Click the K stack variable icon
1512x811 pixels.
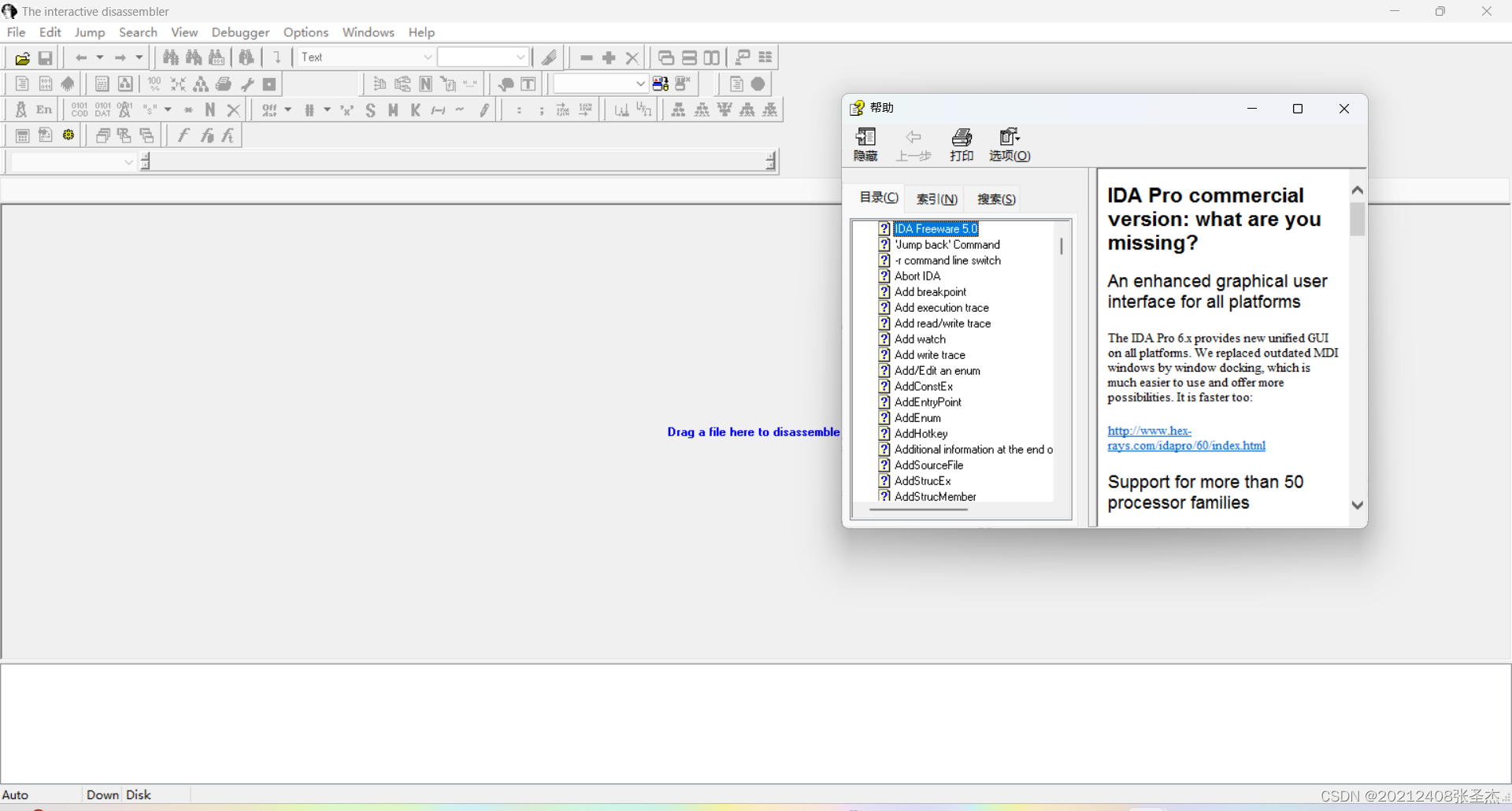tap(416, 109)
